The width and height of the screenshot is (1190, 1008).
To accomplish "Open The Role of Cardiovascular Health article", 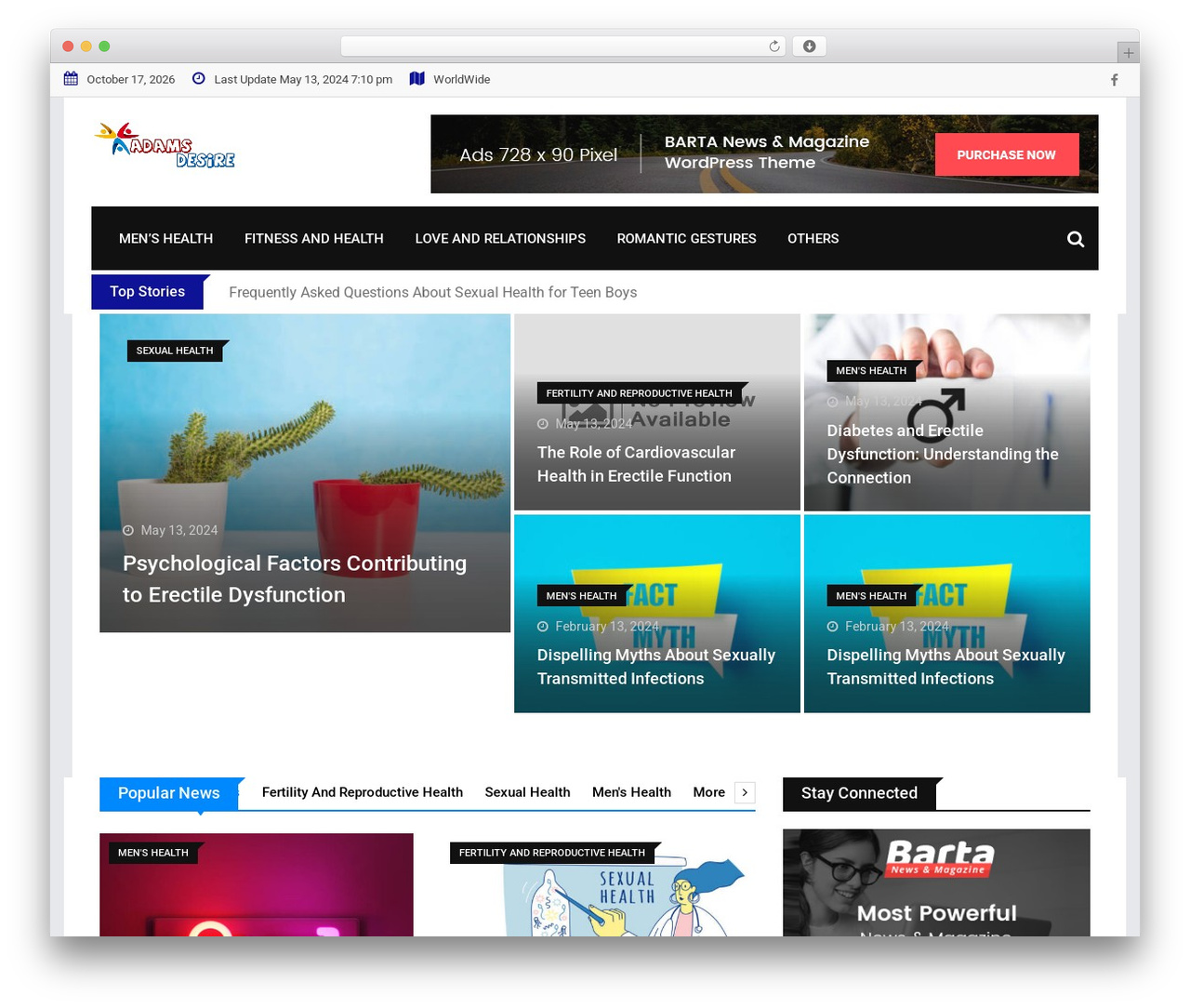I will (636, 464).
